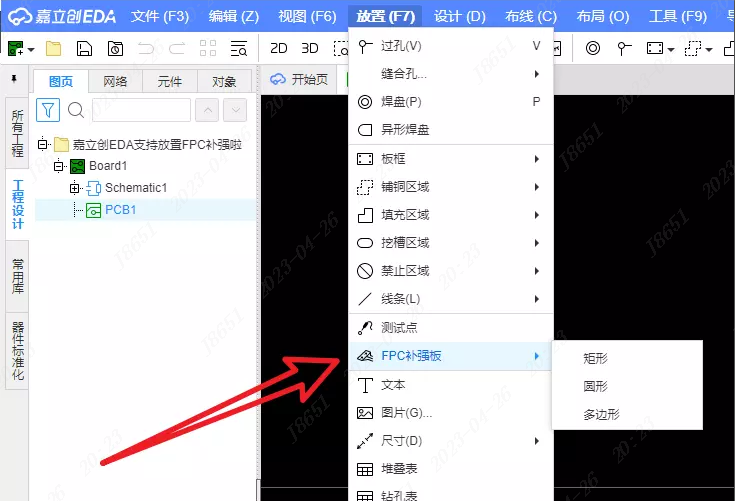The width and height of the screenshot is (735, 501).
Task: Click the search magnifier icon in panel
Action: (75, 110)
